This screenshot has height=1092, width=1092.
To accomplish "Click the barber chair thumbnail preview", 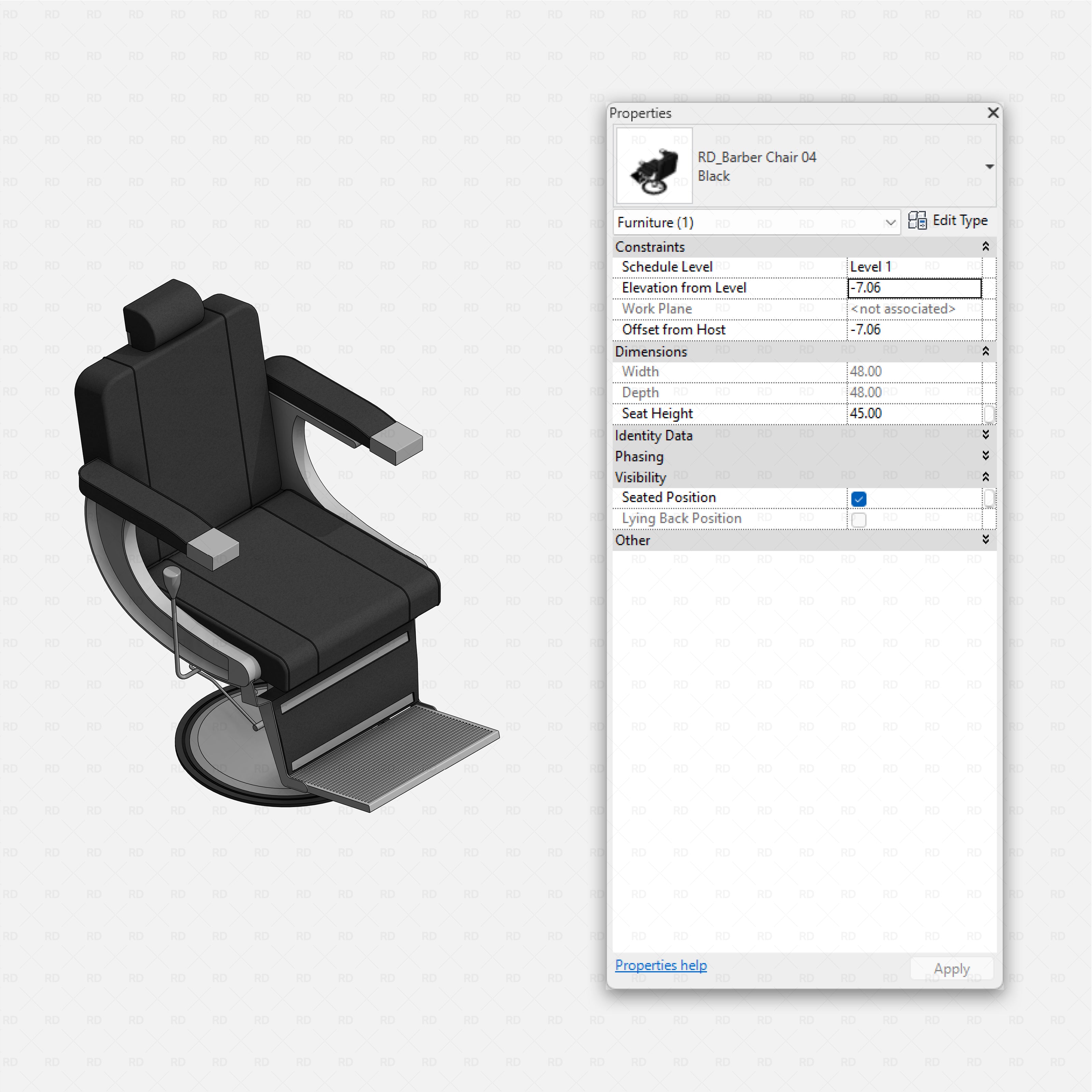I will pos(654,166).
